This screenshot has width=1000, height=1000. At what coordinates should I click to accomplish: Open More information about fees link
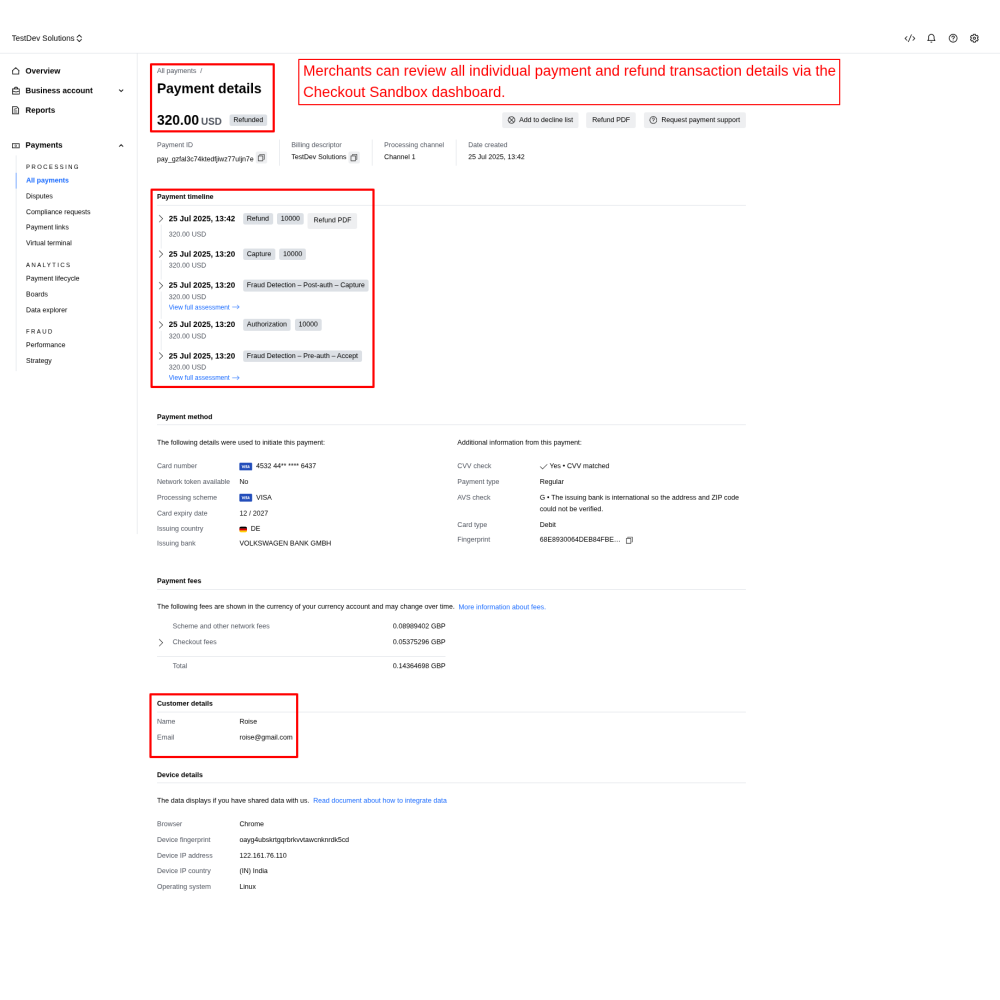tap(502, 607)
